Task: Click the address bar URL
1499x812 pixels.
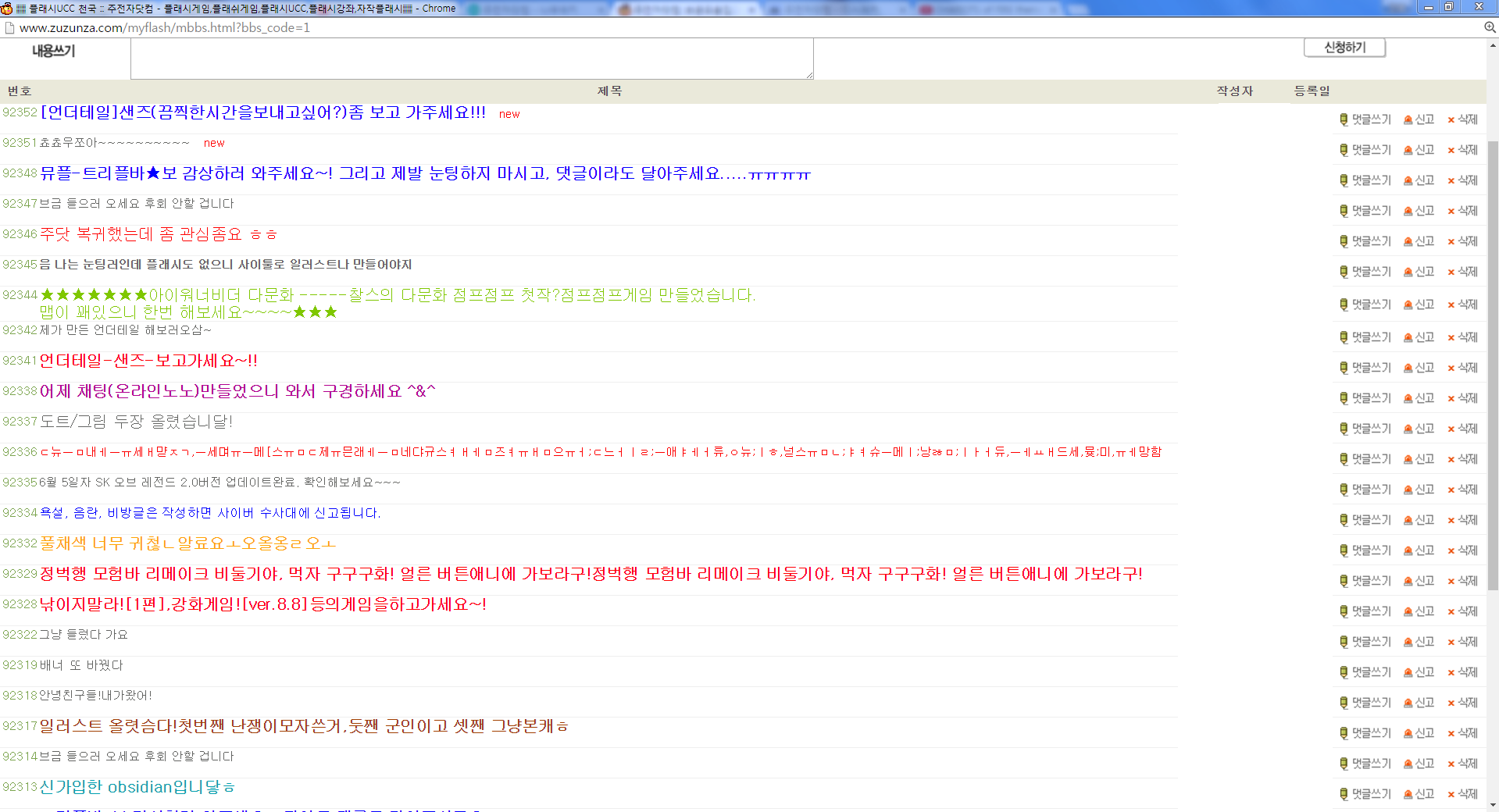Action: tap(164, 27)
